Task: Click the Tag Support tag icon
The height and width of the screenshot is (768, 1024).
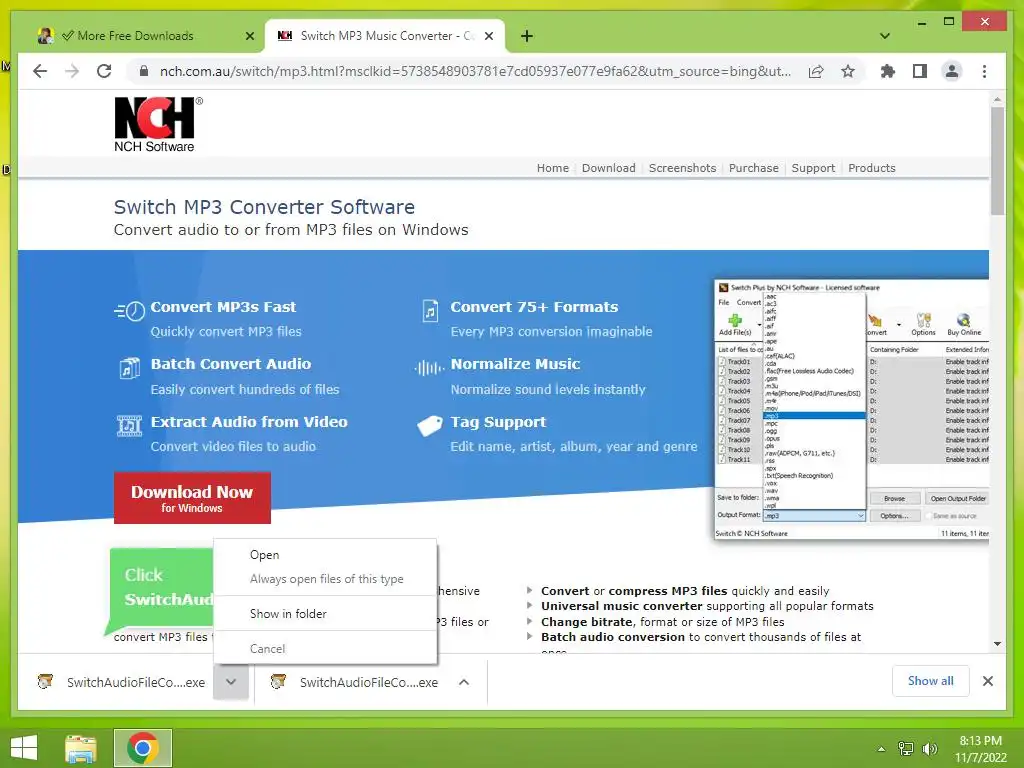Action: pos(430,426)
